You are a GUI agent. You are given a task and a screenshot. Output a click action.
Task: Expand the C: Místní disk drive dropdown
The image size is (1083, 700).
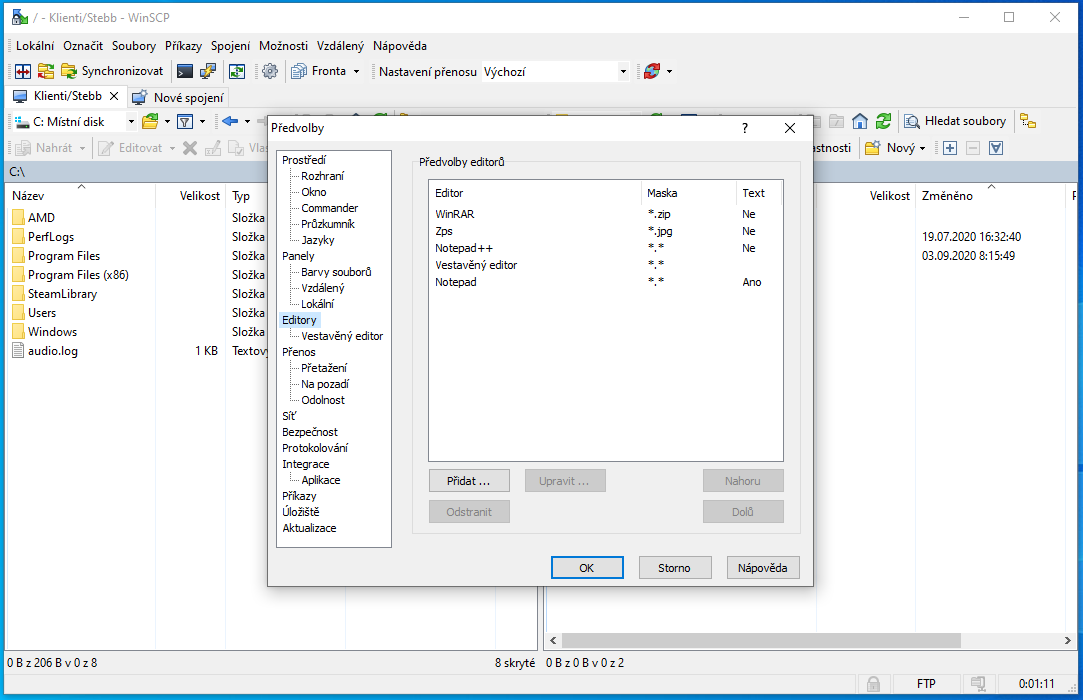[131, 122]
